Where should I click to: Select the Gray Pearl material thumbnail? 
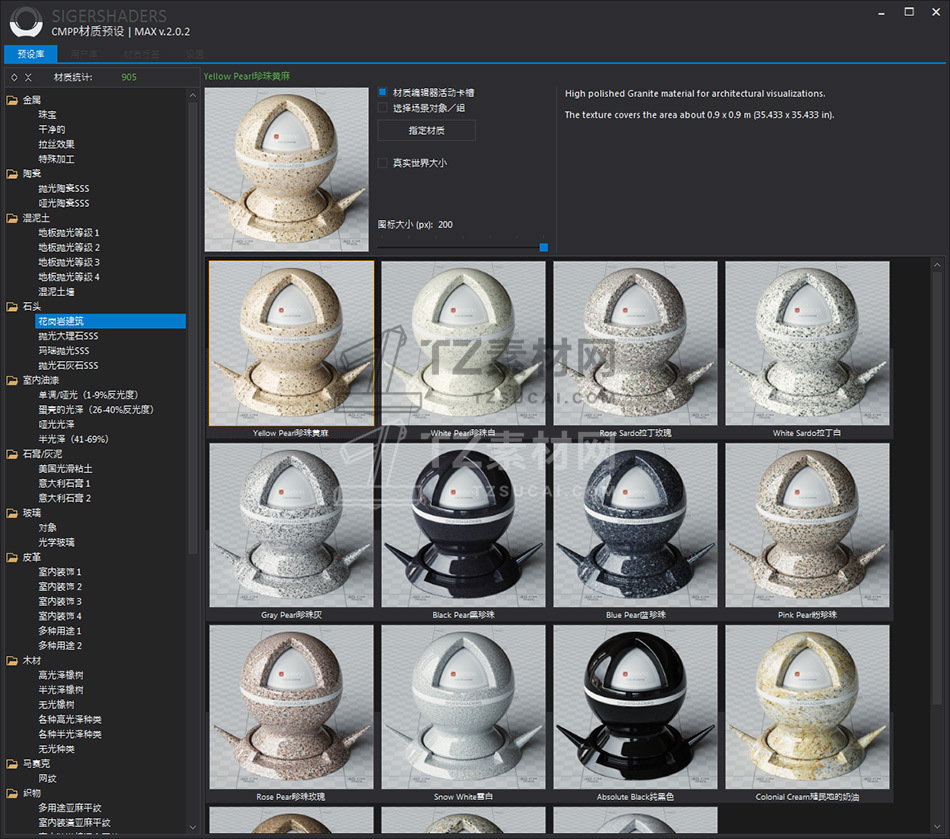[x=291, y=525]
